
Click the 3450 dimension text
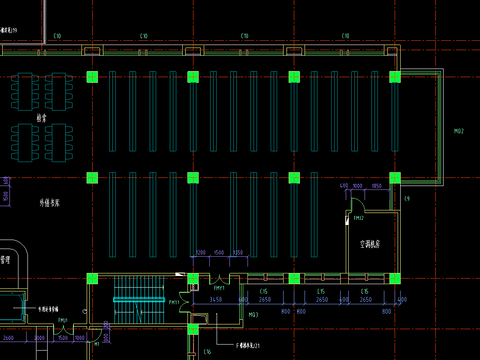click(x=216, y=299)
